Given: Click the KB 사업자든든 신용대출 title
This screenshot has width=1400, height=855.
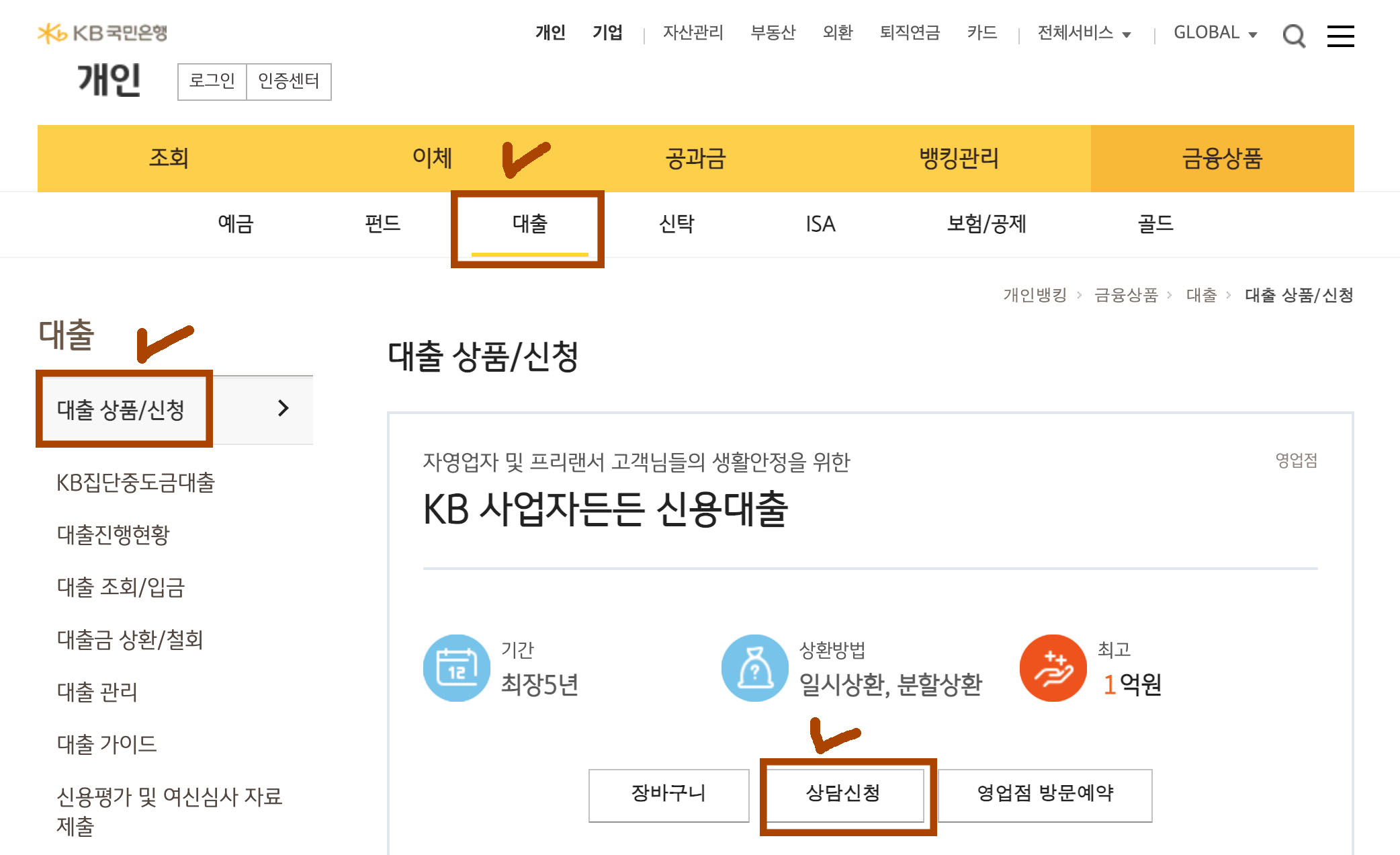Looking at the screenshot, I should click(605, 510).
